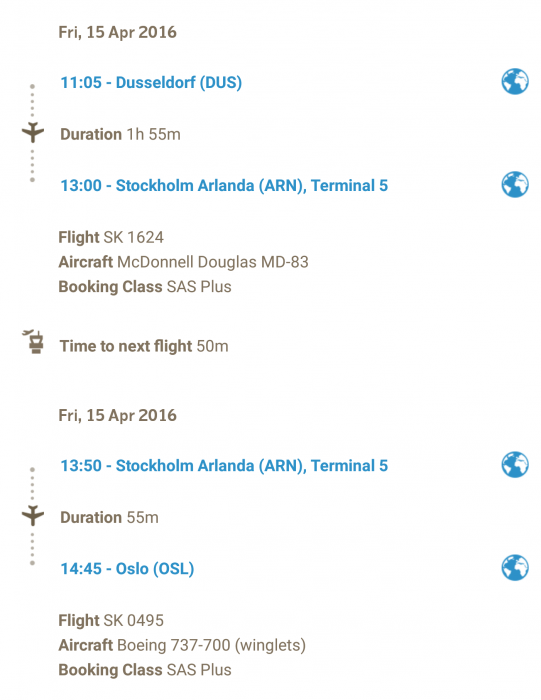This screenshot has height=700, width=541.
Task: Click the Aircraft McDonnell Douglas MD-83 line
Action: pos(183,262)
